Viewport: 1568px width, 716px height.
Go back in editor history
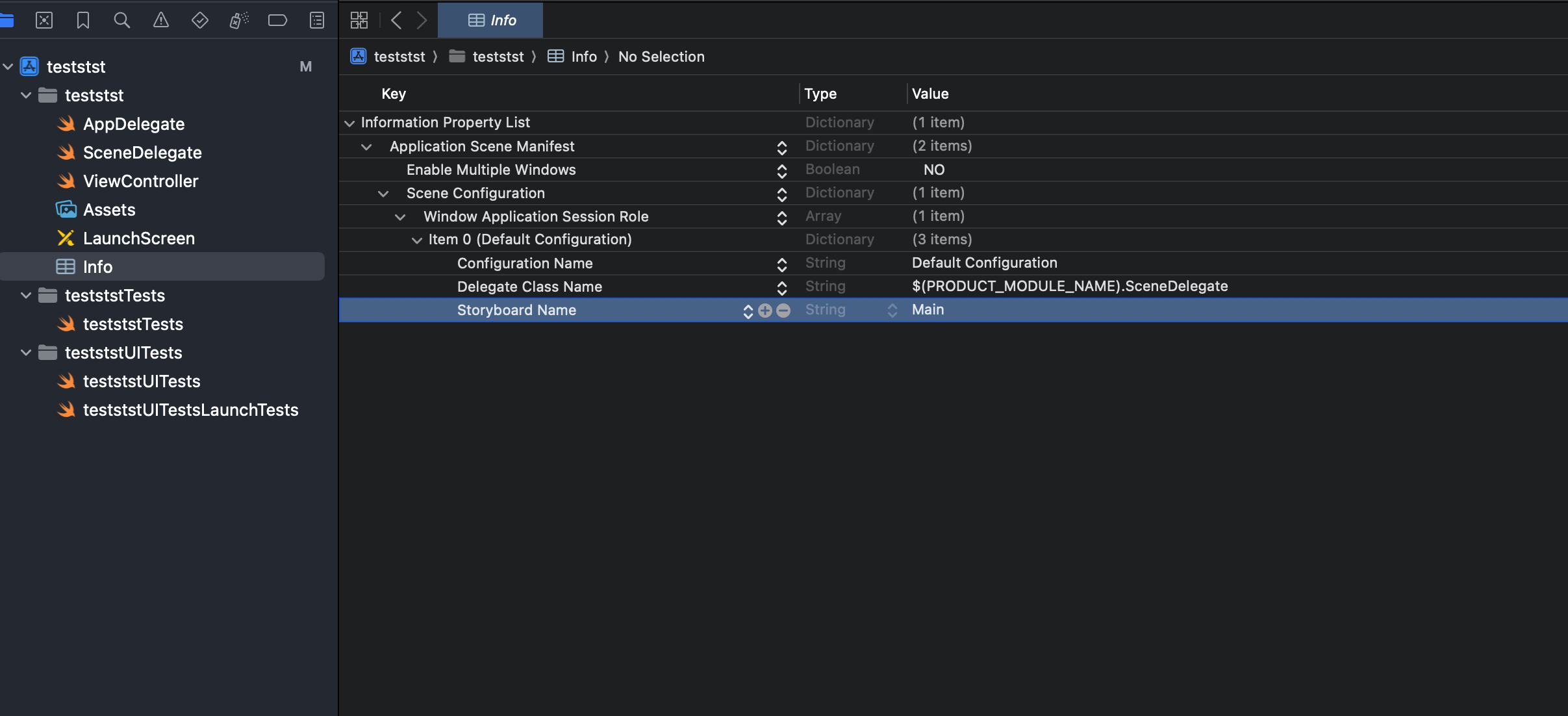coord(396,21)
